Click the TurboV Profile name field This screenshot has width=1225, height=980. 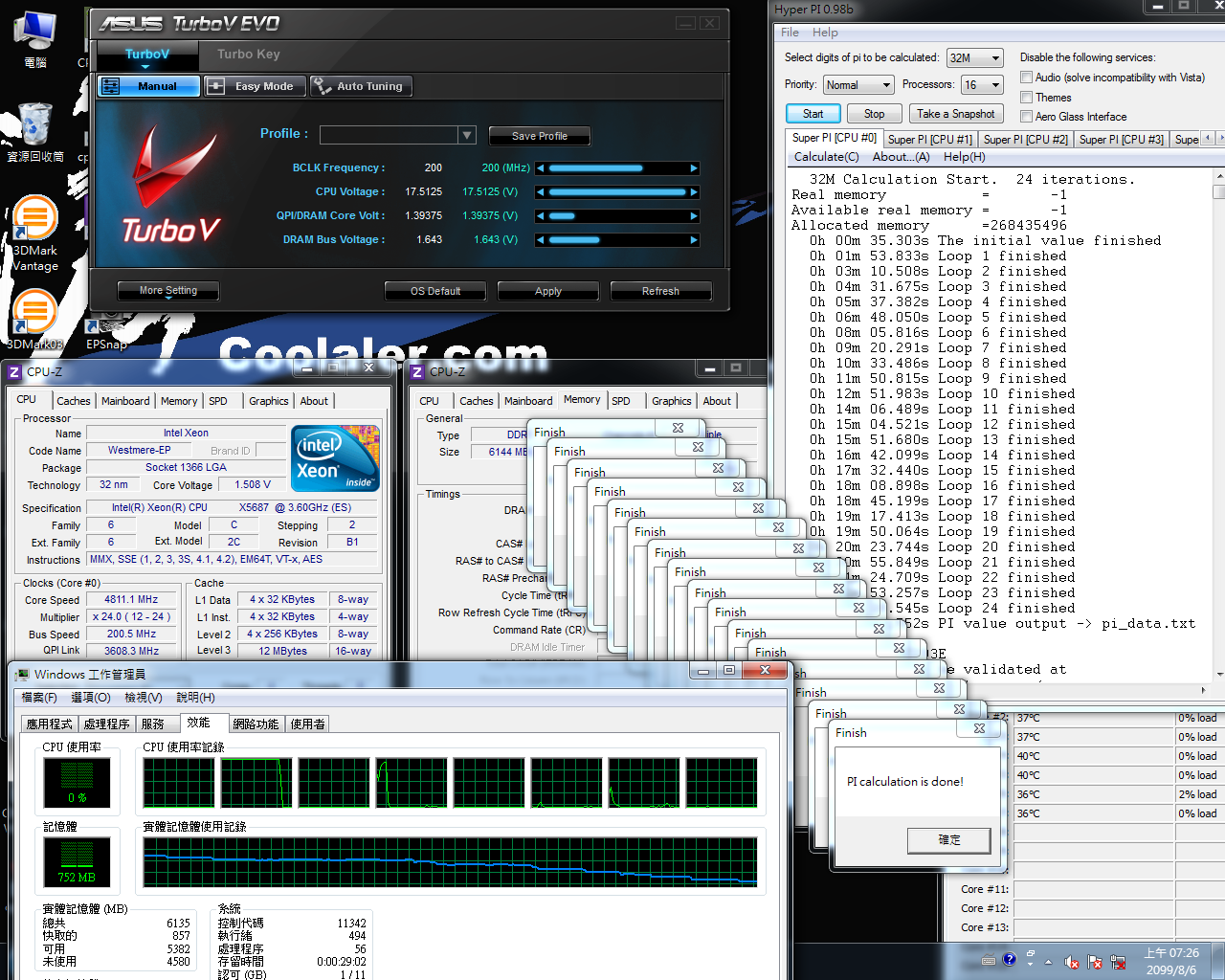pos(389,136)
